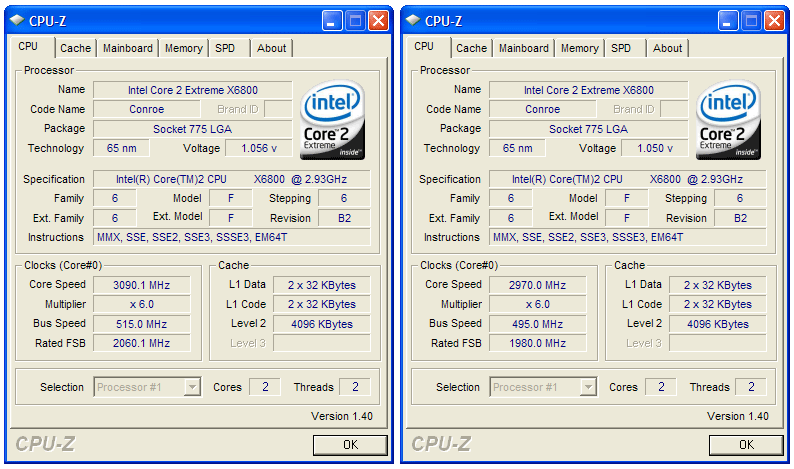This screenshot has width=794, height=469.
Task: Go to the SPD tab in the right window
Action: tap(621, 48)
